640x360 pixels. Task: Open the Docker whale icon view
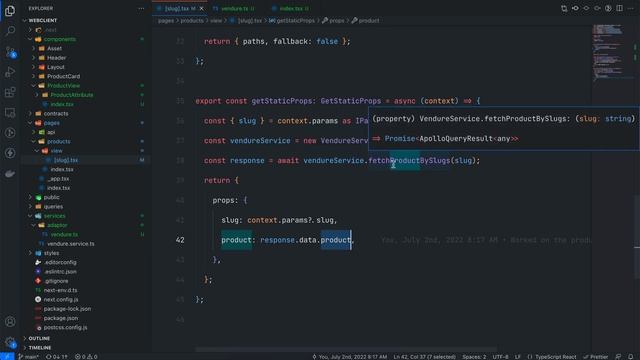click(10, 173)
